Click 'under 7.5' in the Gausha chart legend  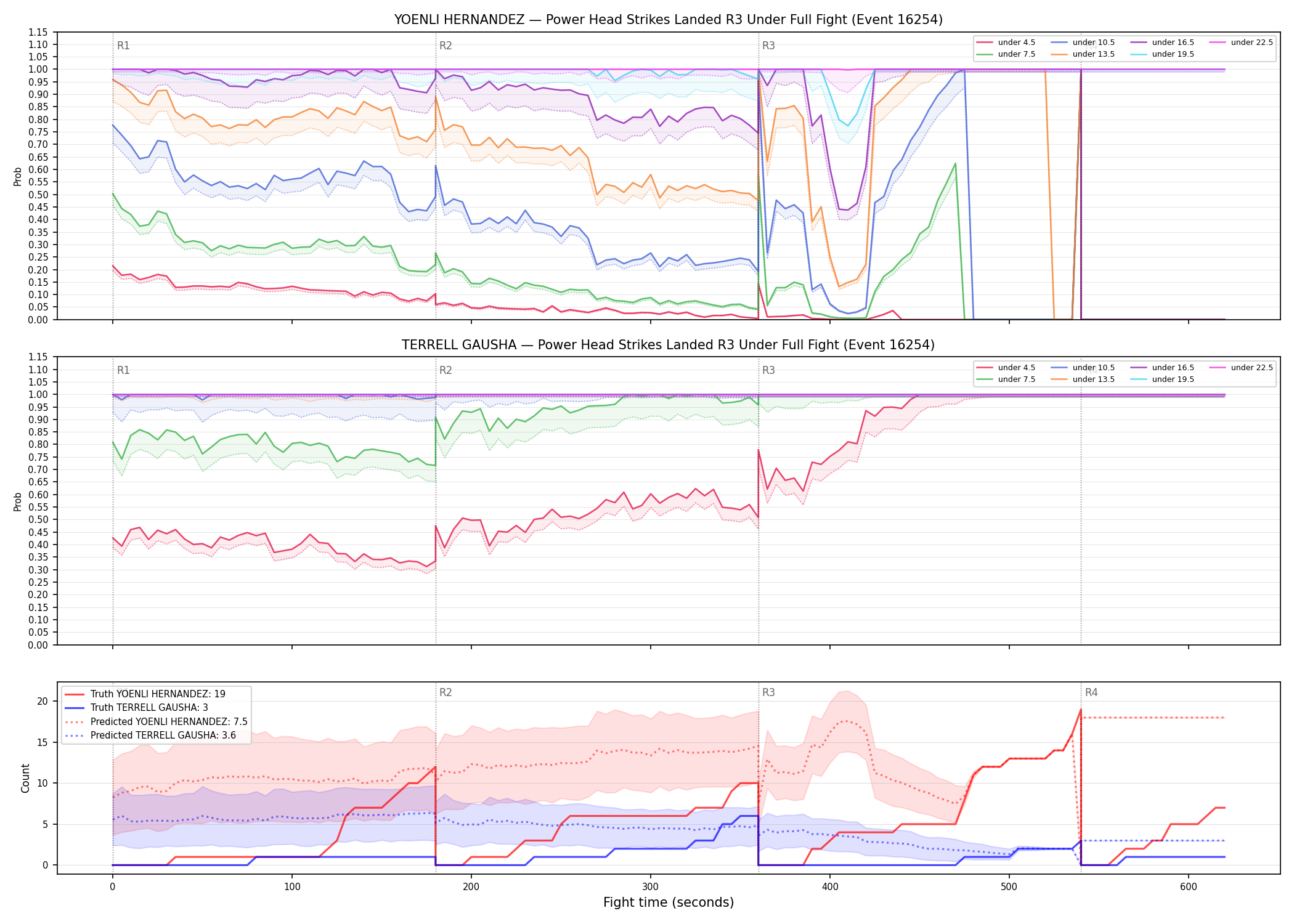coord(1006,379)
